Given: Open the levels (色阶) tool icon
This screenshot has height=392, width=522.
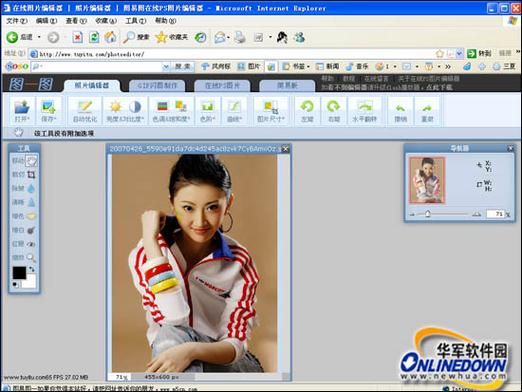Looking at the screenshot, I should 207,107.
